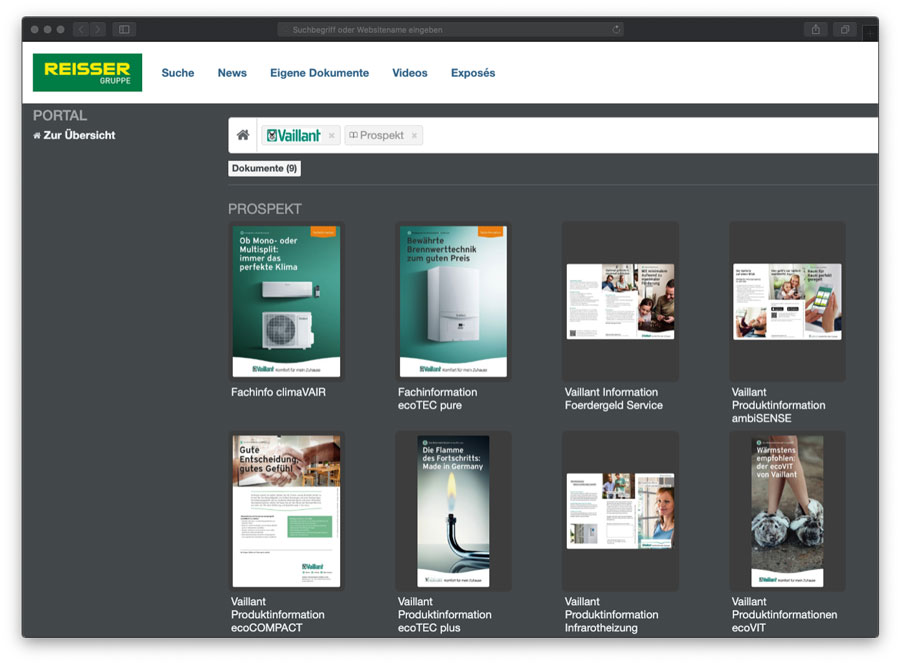Click the Zur Übersicht link
The width and height of the screenshot is (900, 664).
pos(74,135)
